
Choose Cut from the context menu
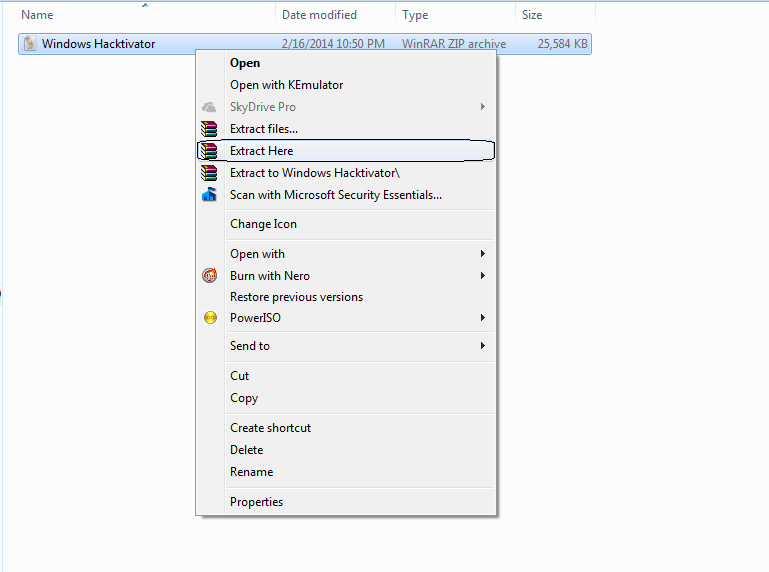[x=346, y=376]
